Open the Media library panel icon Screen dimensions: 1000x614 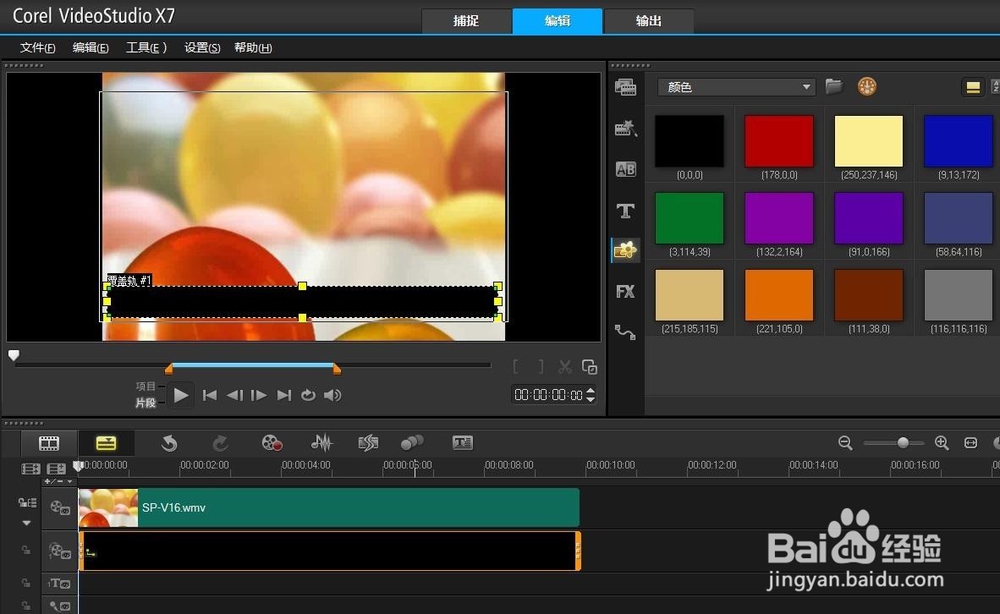(x=625, y=87)
